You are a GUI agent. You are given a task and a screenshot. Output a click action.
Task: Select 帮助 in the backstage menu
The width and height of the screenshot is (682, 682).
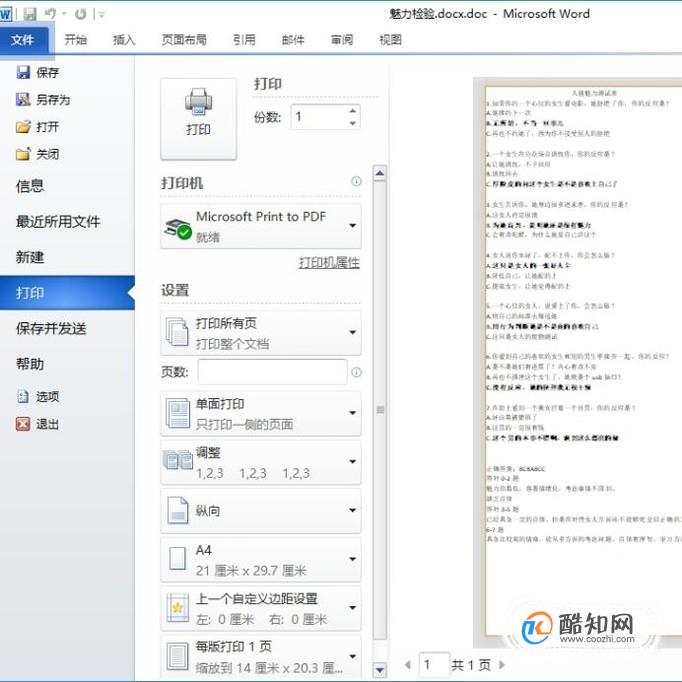click(30, 364)
